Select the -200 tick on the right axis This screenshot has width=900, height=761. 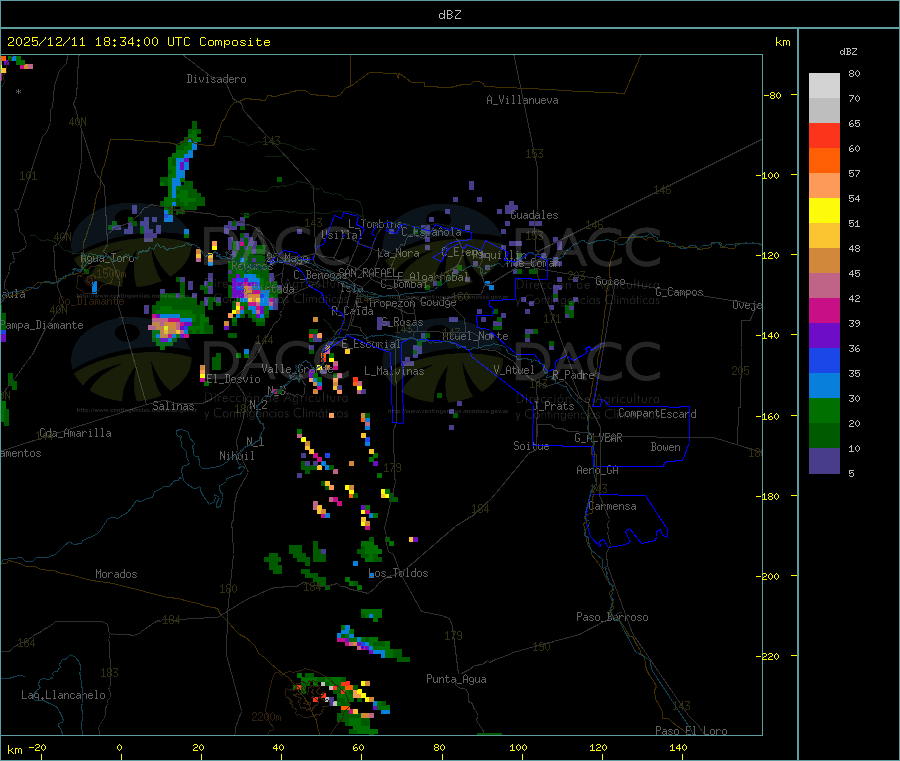click(770, 576)
